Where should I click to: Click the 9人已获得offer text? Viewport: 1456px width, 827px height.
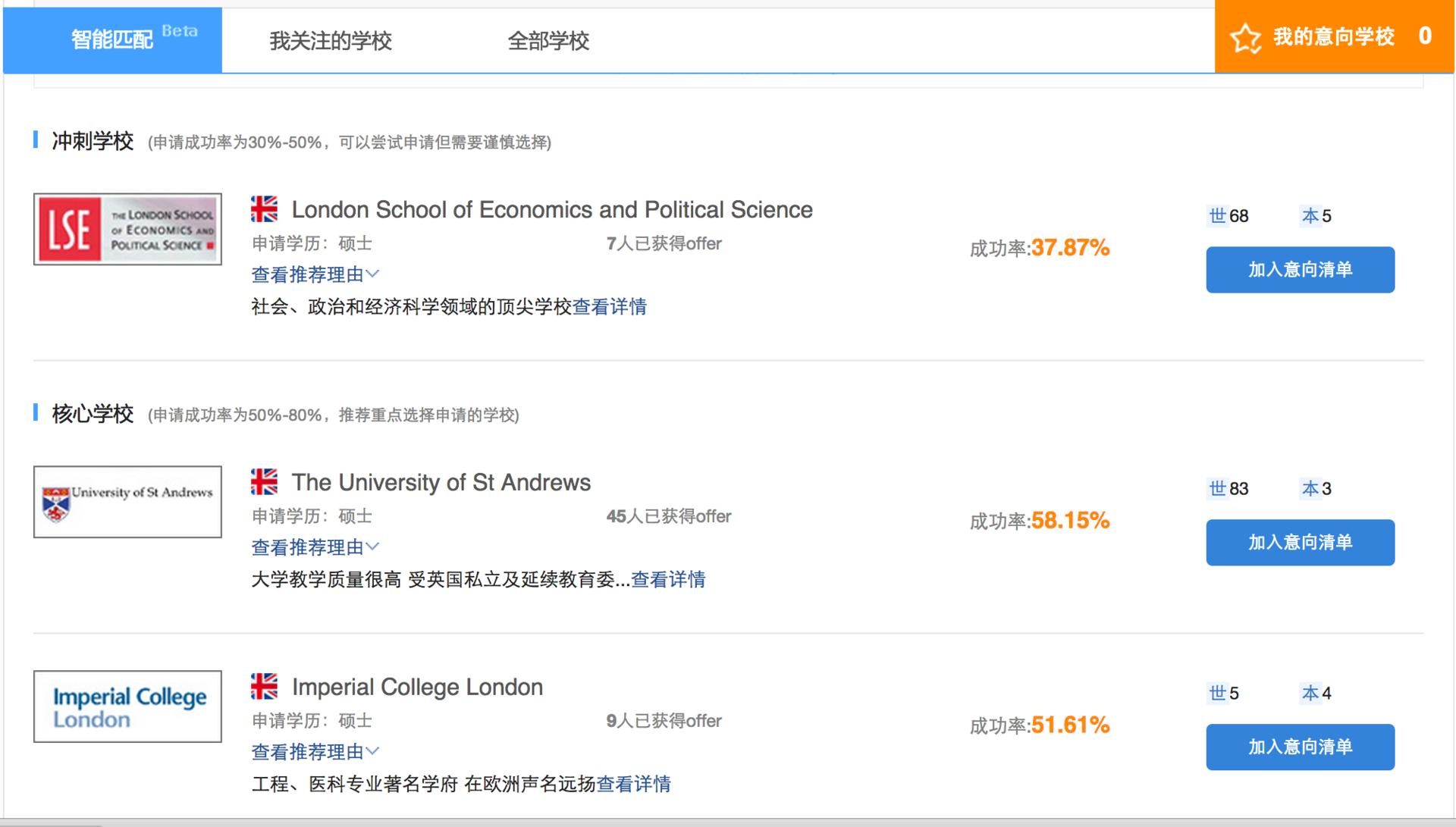pos(664,722)
